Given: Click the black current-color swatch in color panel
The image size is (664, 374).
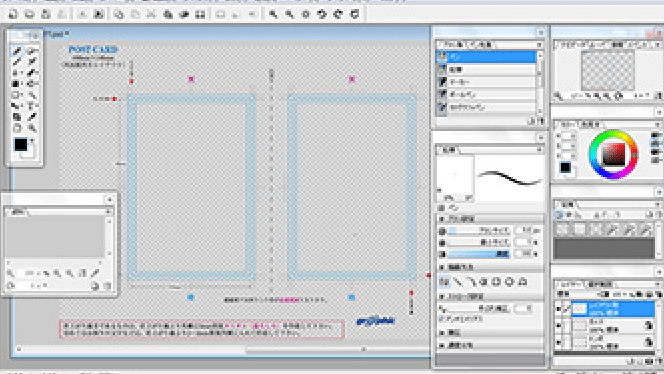Looking at the screenshot, I should [x=565, y=167].
